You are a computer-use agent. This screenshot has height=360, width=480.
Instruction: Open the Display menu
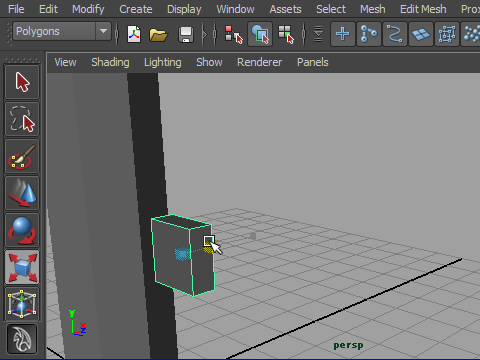point(184,9)
